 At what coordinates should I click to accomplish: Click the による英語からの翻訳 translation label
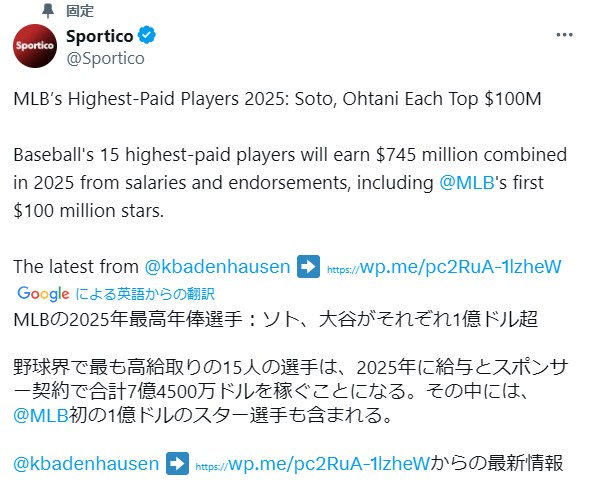145,294
